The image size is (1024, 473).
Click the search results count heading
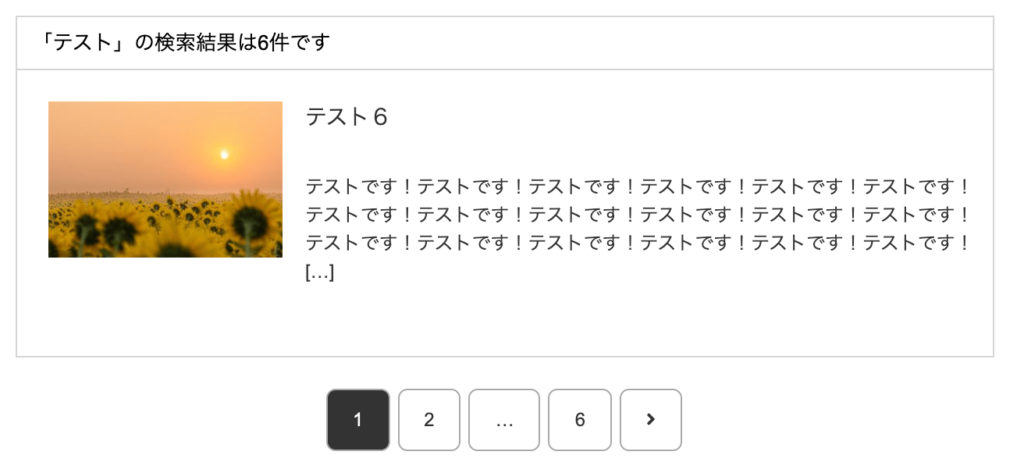click(184, 43)
